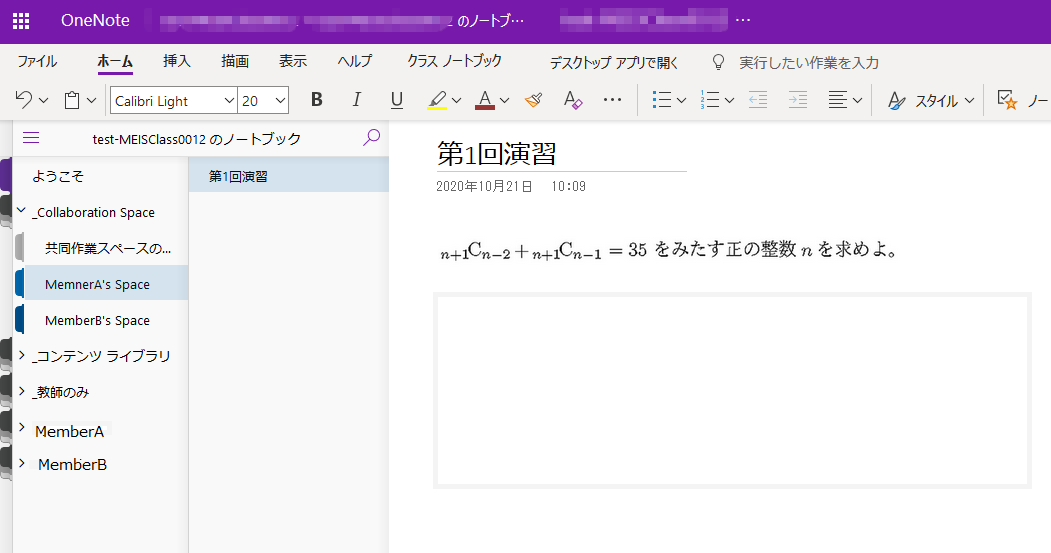Open bullet list style dropdown

[x=682, y=101]
